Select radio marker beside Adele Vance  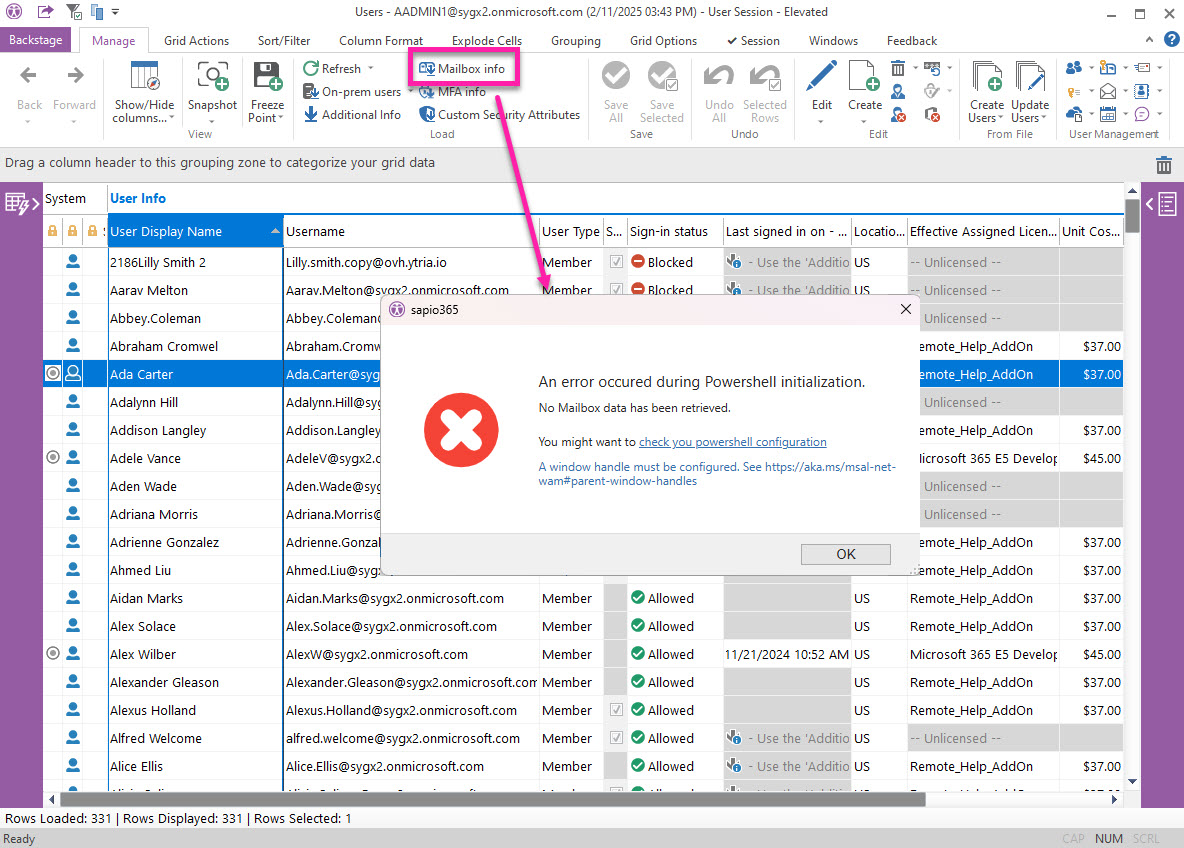pyautogui.click(x=53, y=458)
